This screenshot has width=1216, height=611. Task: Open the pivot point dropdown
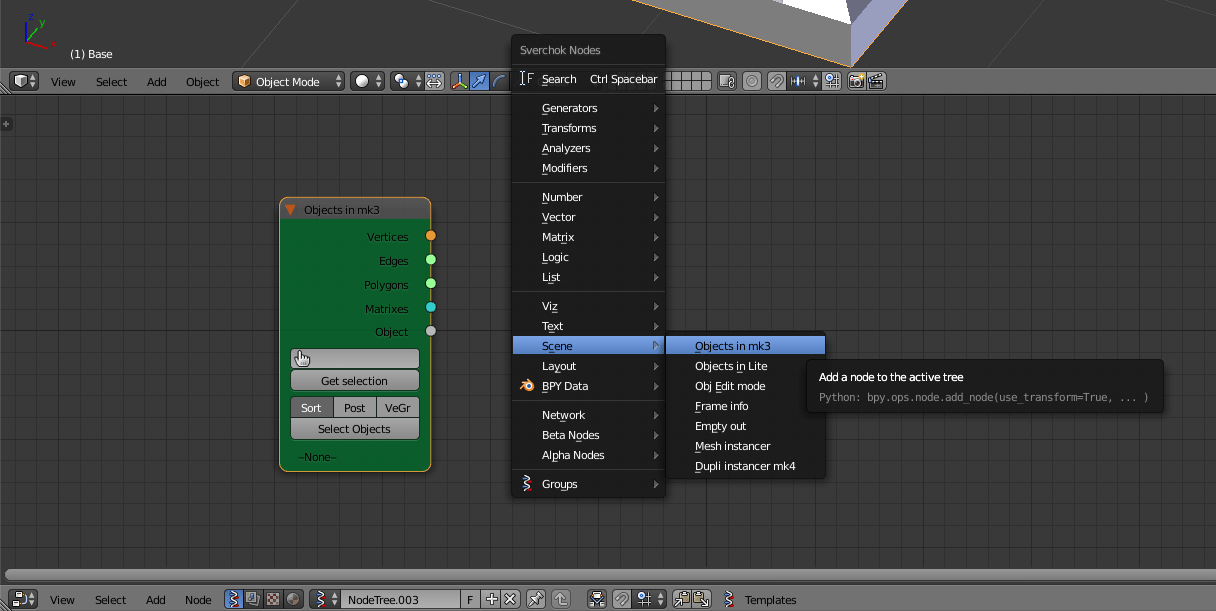coord(406,81)
